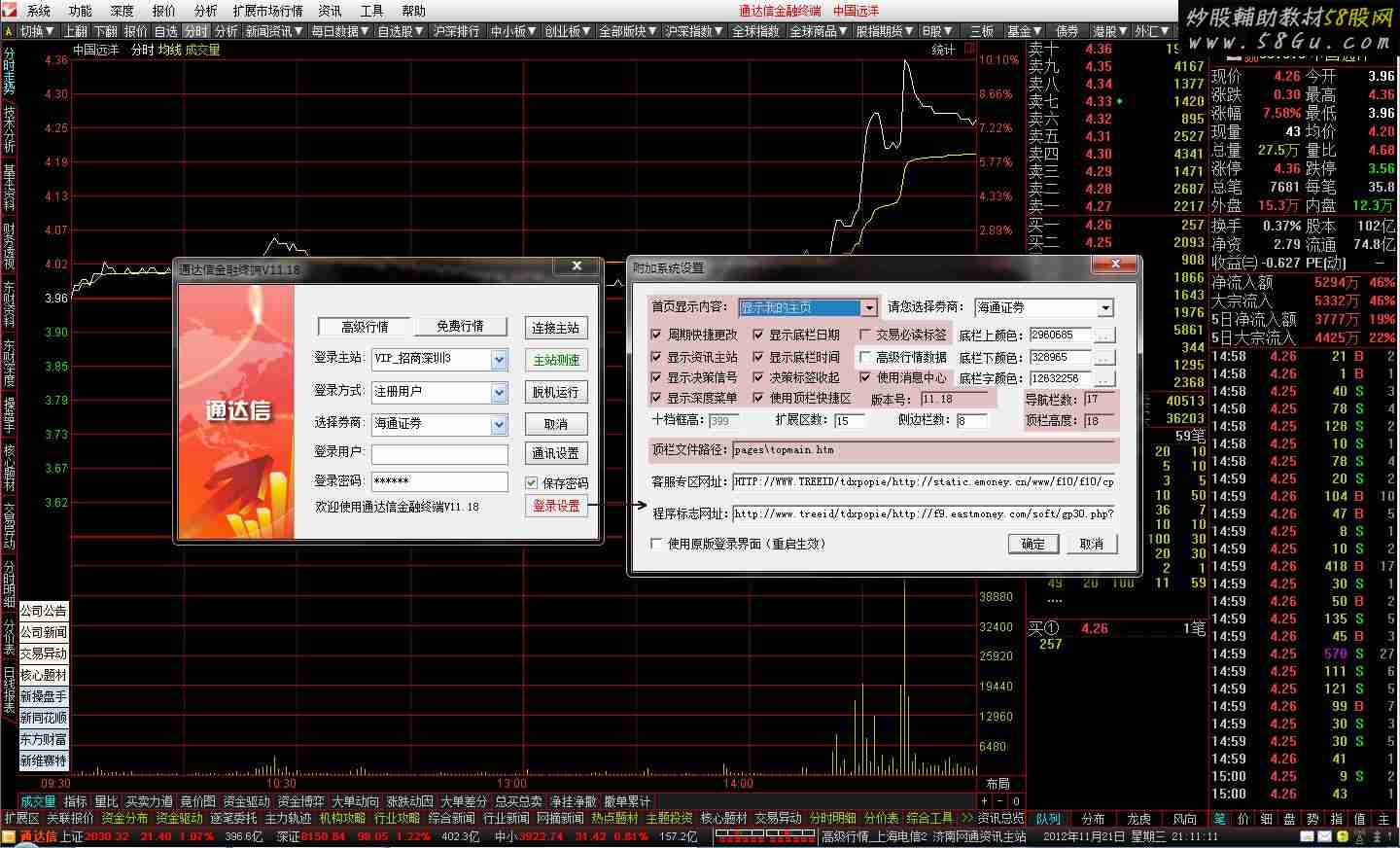Click the 值 value button at bottom right
This screenshot has width=1400, height=848.
1359,819
